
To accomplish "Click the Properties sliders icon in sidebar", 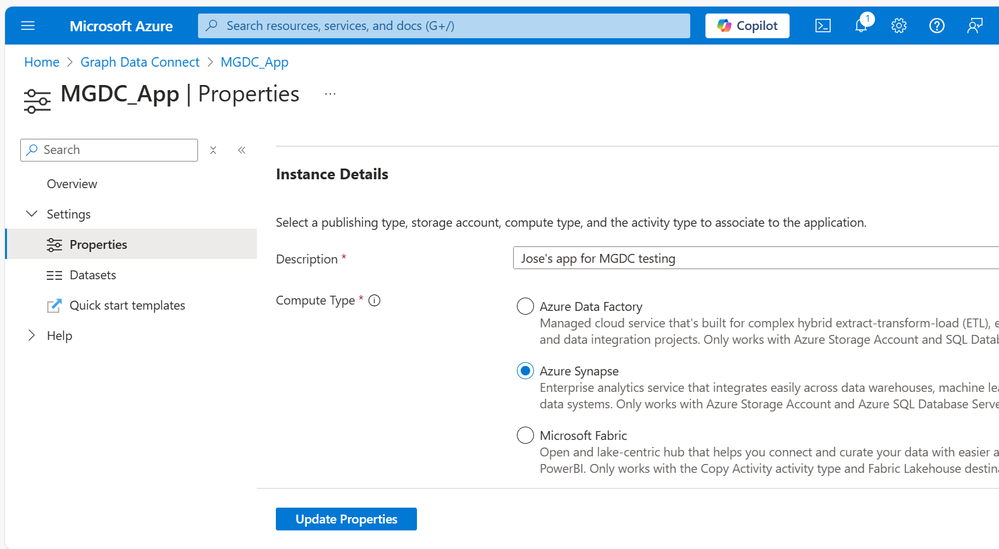I will [x=54, y=245].
